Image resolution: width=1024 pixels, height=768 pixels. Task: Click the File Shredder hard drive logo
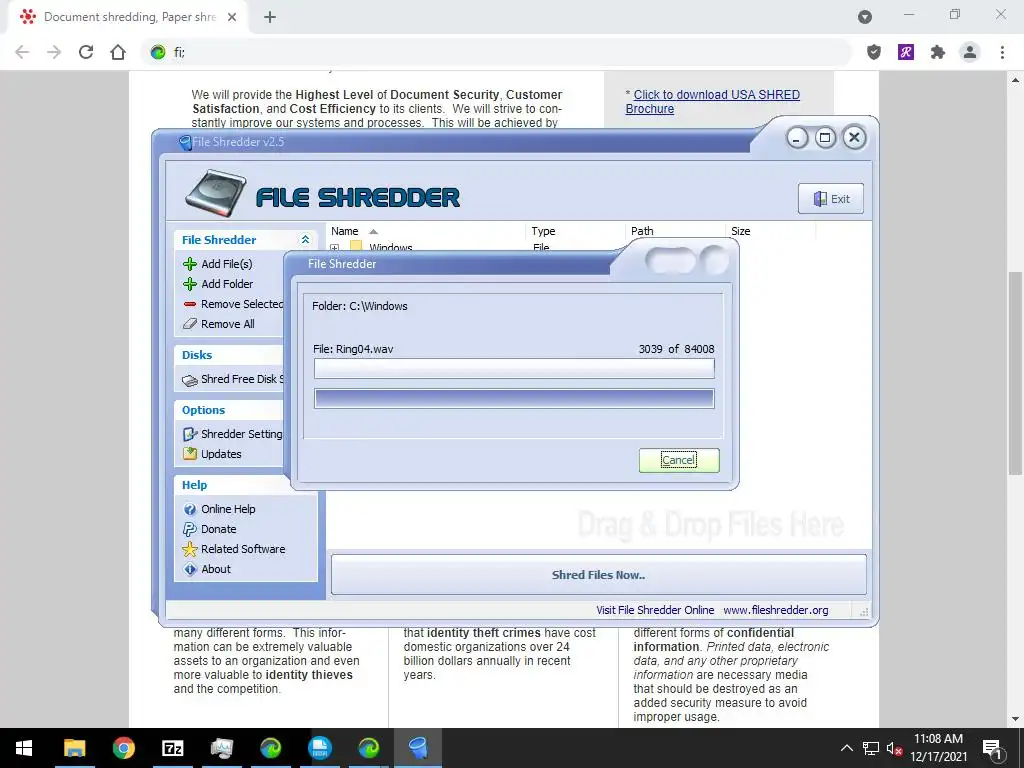click(216, 193)
